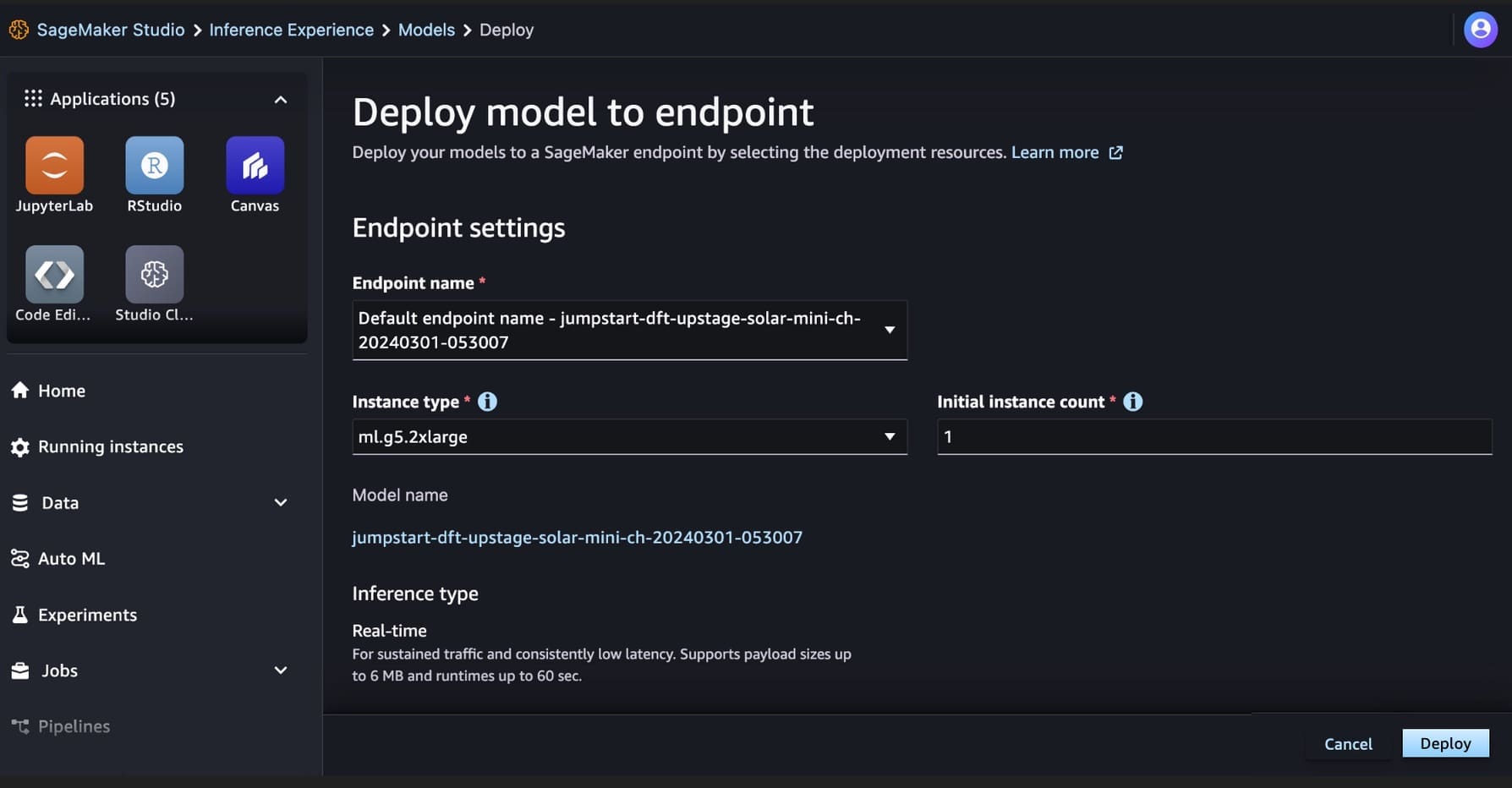Select the Jobs sidebar item label
The width and height of the screenshot is (1512, 788).
click(x=59, y=670)
